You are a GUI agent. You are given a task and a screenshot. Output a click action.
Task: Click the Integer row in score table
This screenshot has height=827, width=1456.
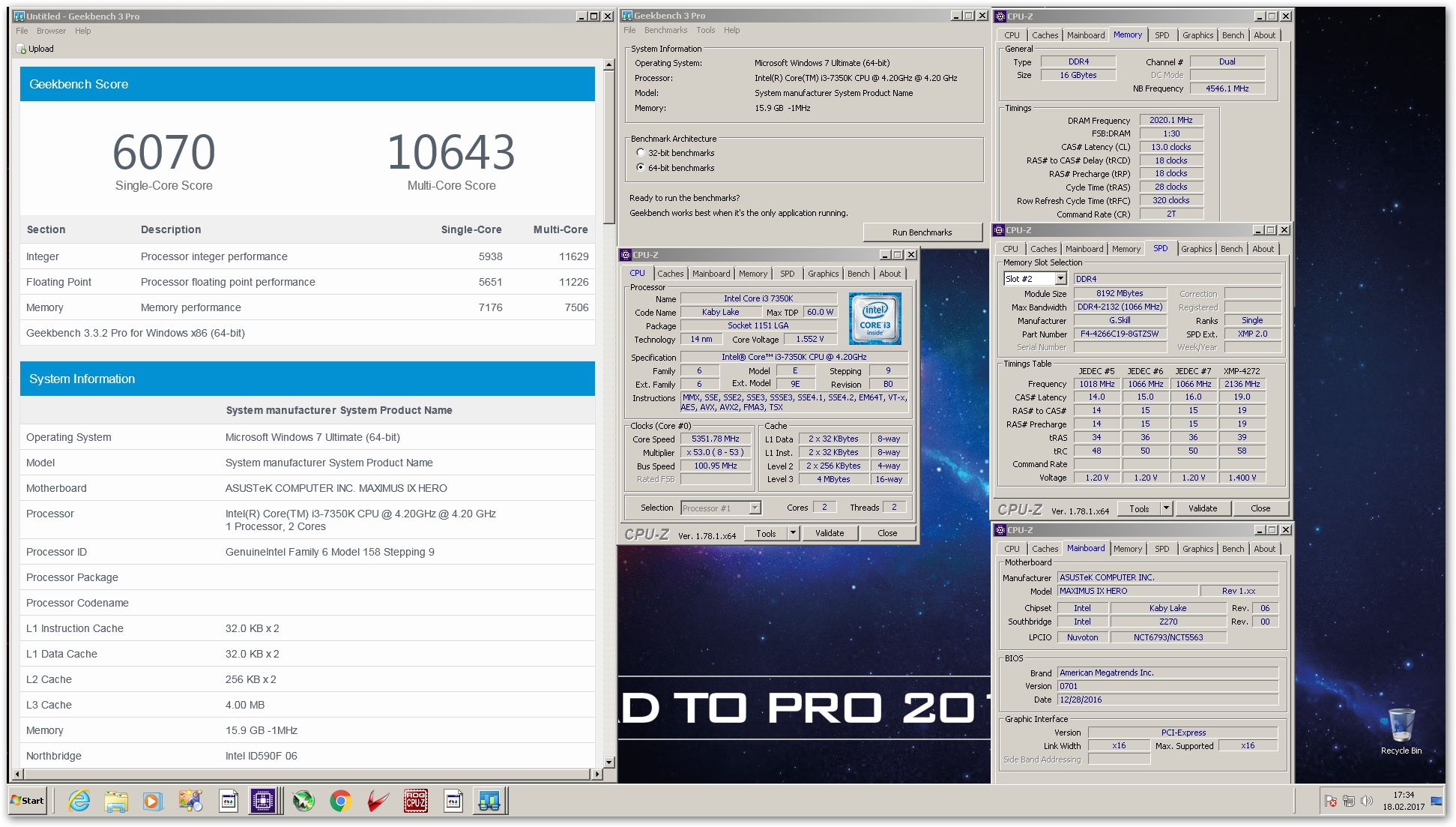tap(307, 256)
